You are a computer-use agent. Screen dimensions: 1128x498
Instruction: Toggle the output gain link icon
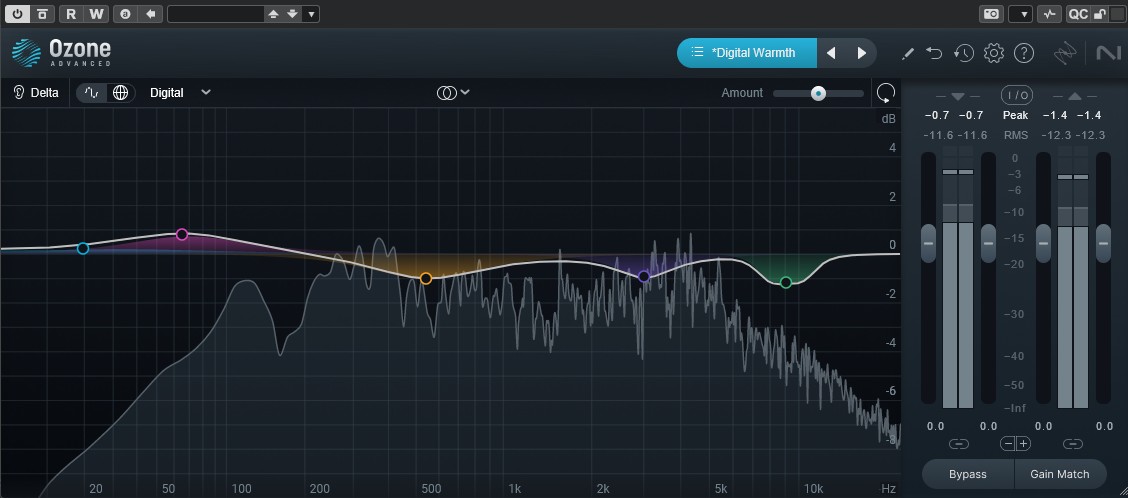click(1073, 444)
